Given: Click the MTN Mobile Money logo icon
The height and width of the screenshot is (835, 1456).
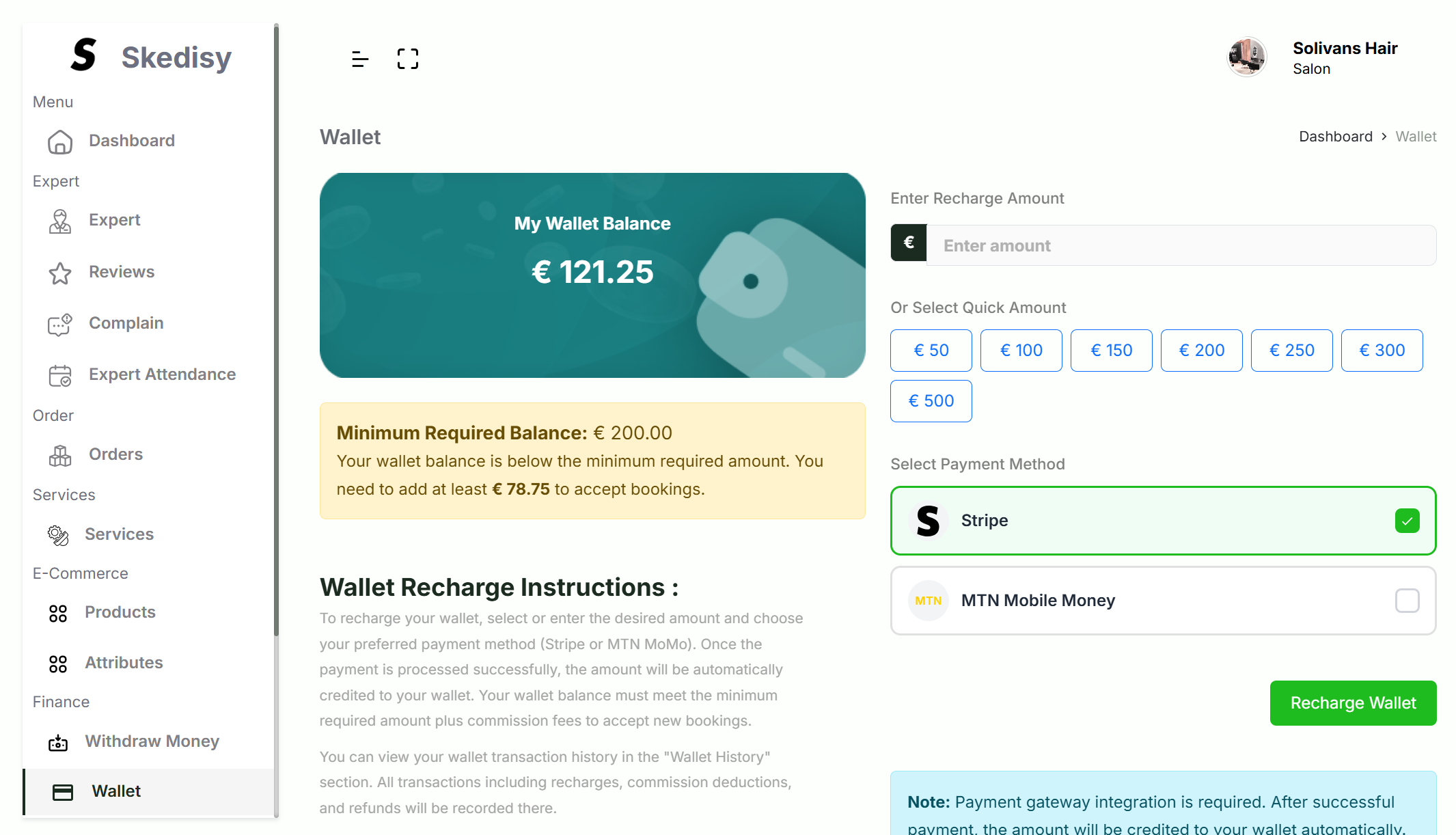Looking at the screenshot, I should (927, 601).
